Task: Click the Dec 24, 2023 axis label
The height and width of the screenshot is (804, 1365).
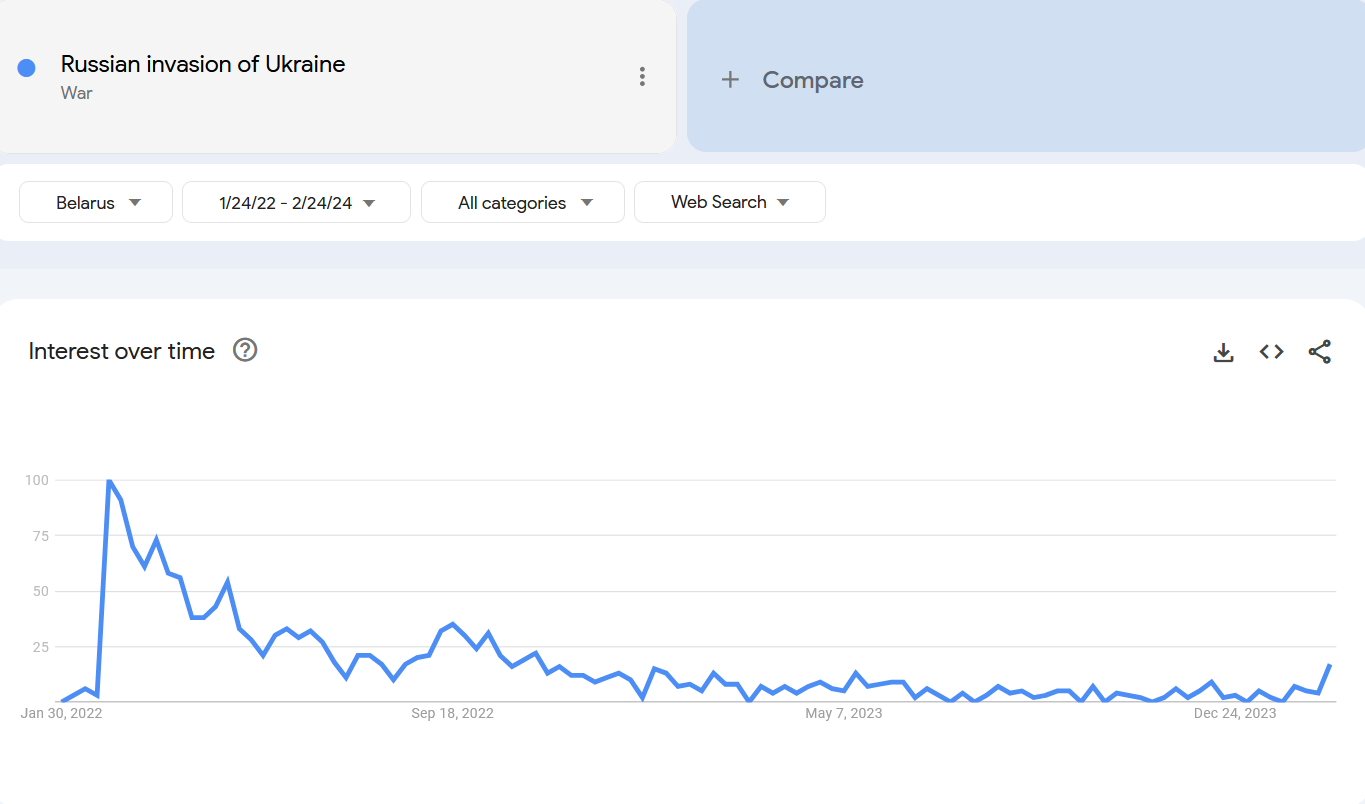Action: [x=1235, y=713]
